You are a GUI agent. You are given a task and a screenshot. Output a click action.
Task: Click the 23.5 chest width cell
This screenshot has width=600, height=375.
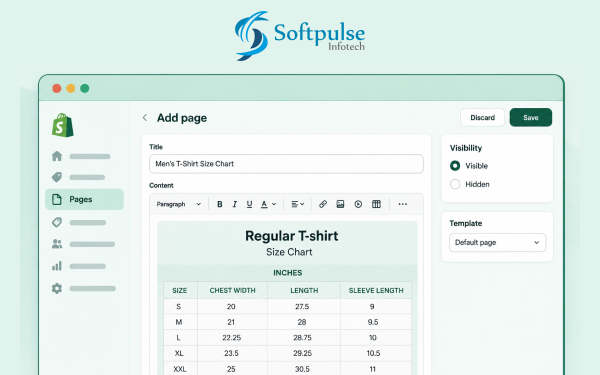coord(232,353)
